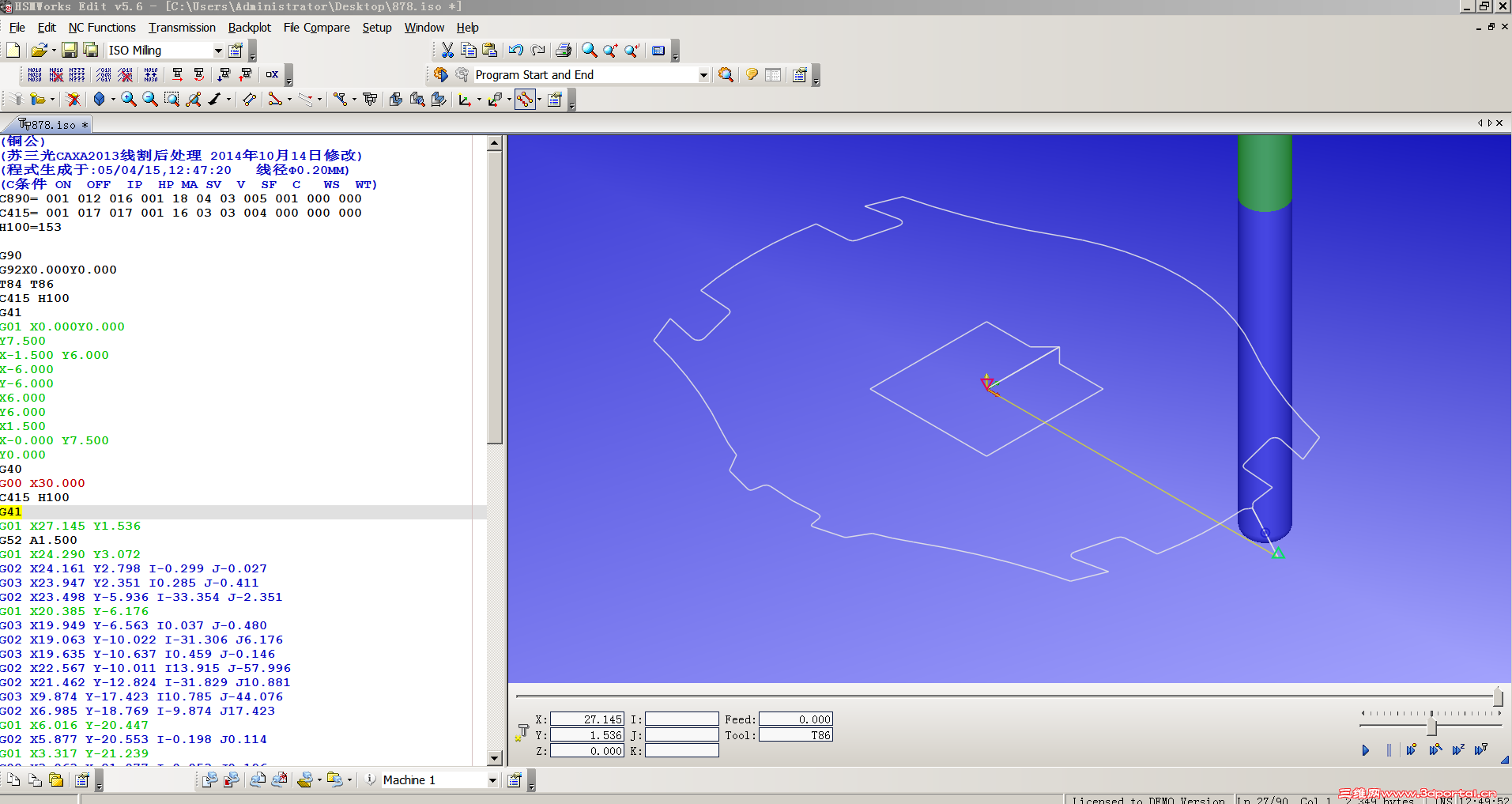This screenshot has width=1512, height=804.
Task: Open the Transmission menu
Action: coord(182,28)
